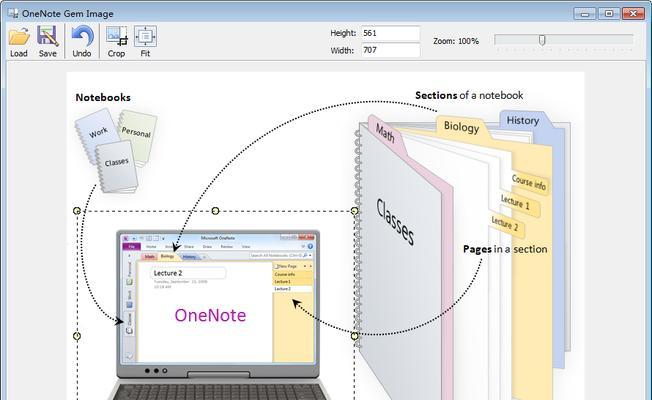Save the image with Save icon

point(47,36)
